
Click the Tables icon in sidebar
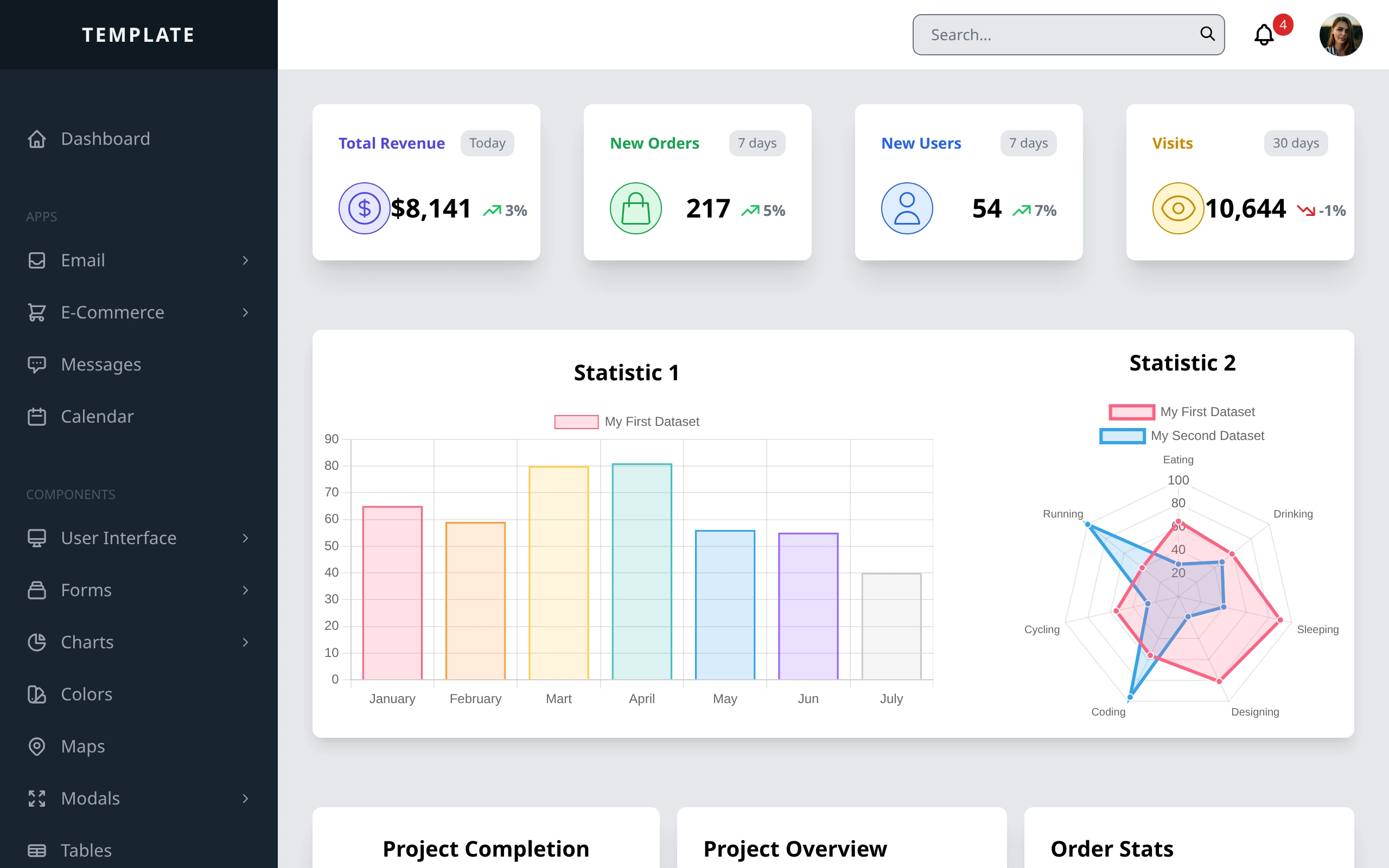[x=37, y=850]
